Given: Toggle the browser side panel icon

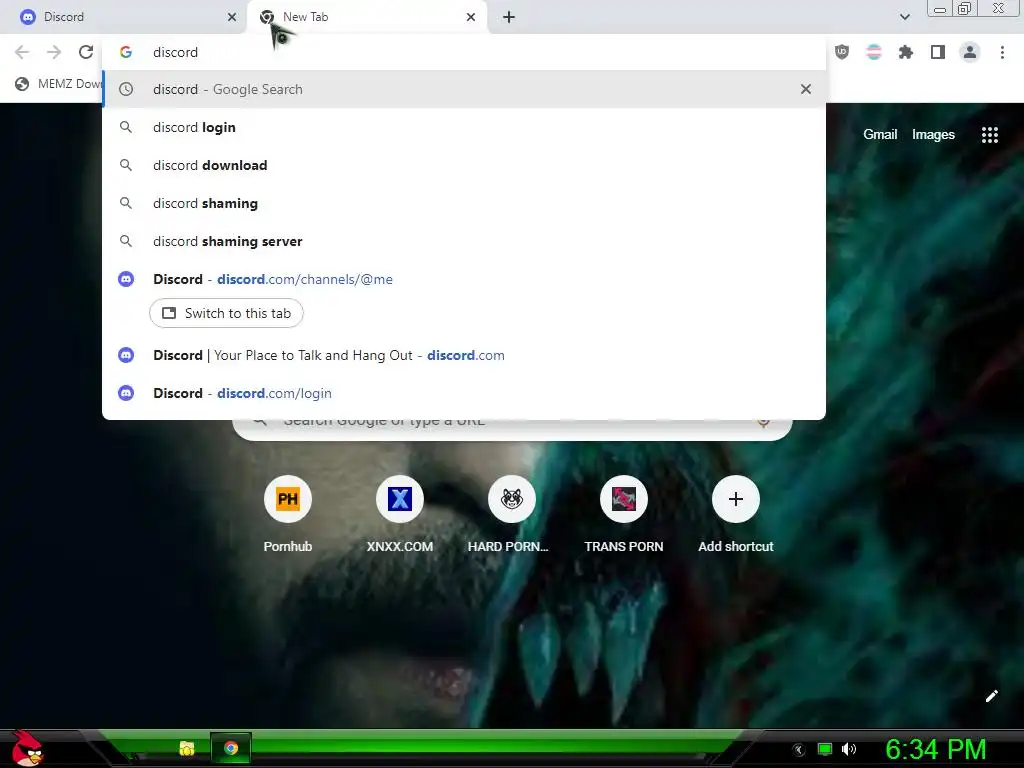Looking at the screenshot, I should coord(938,52).
